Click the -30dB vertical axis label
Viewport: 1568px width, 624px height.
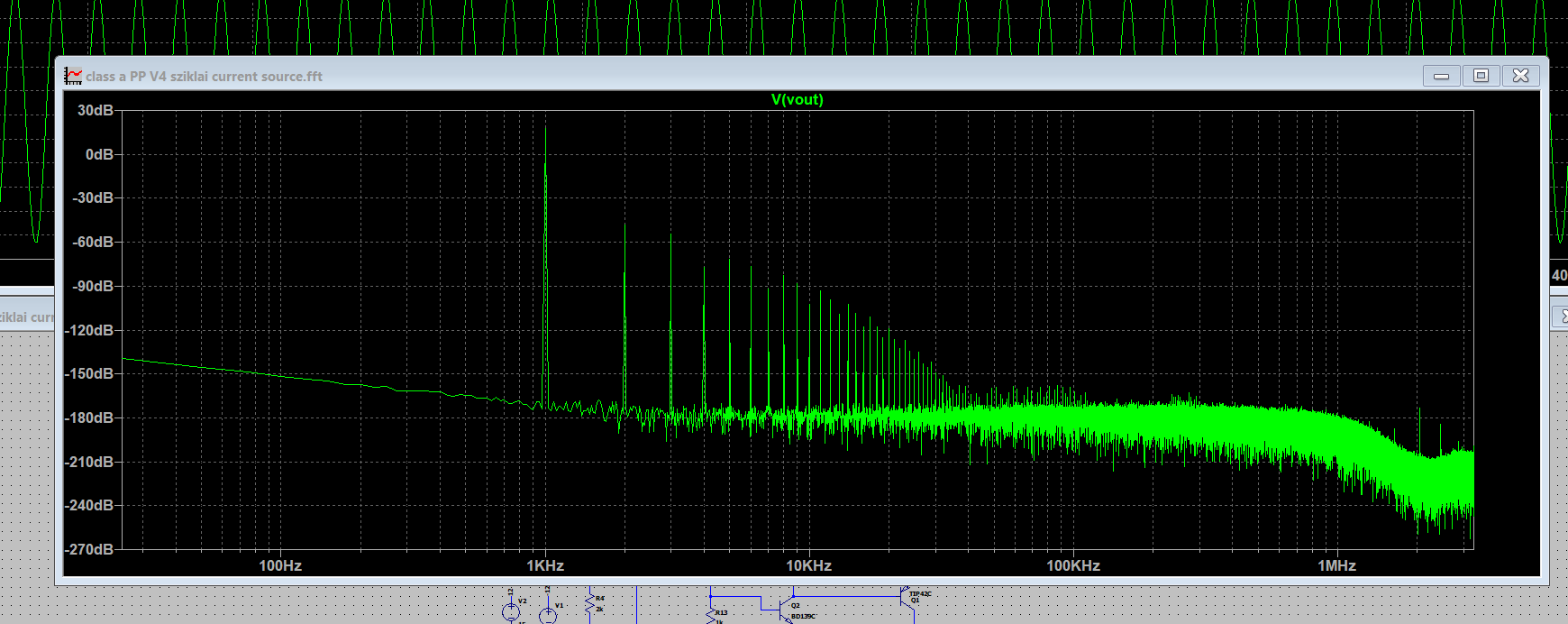(93, 197)
